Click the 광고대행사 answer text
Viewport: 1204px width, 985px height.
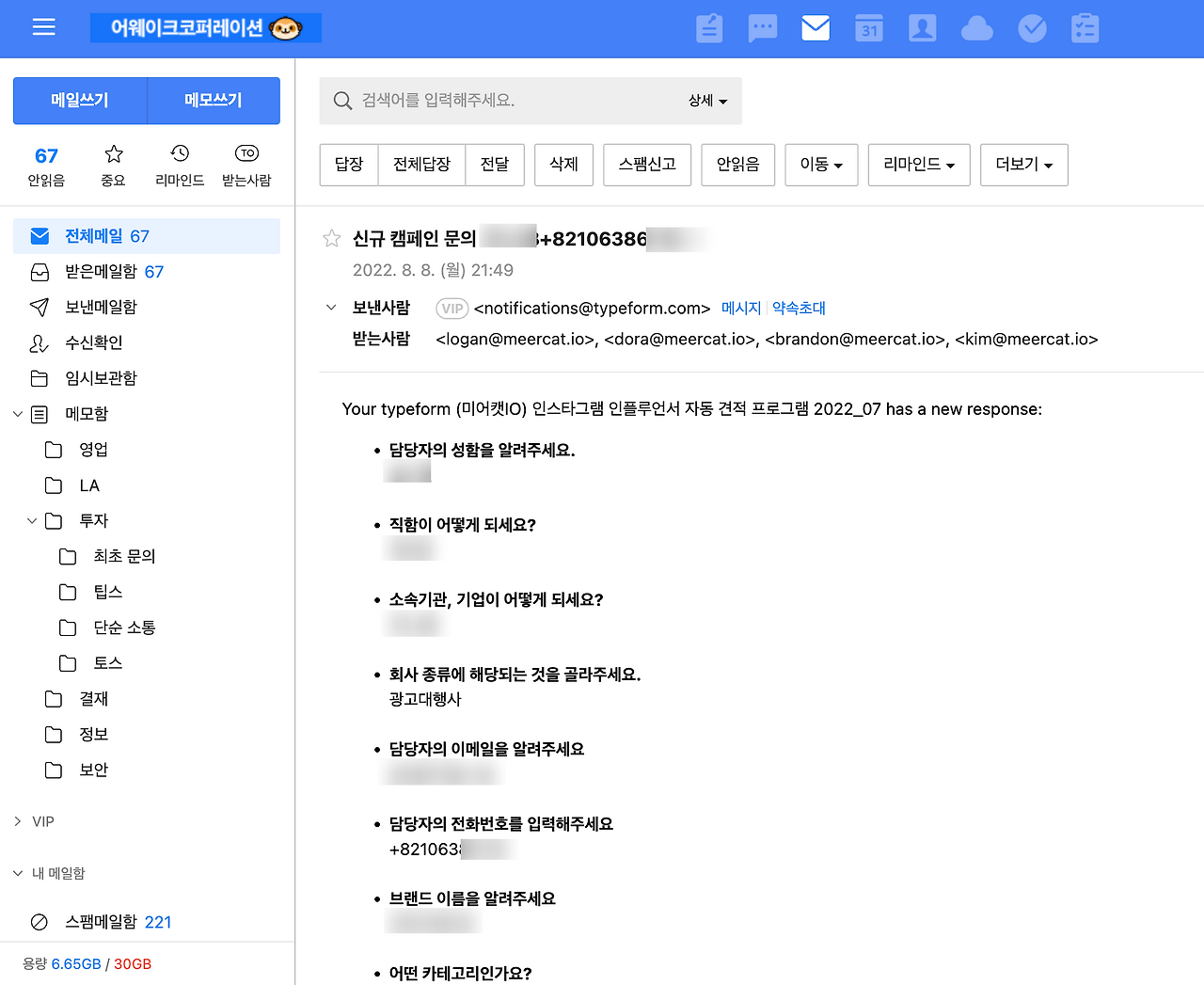pyautogui.click(x=425, y=699)
